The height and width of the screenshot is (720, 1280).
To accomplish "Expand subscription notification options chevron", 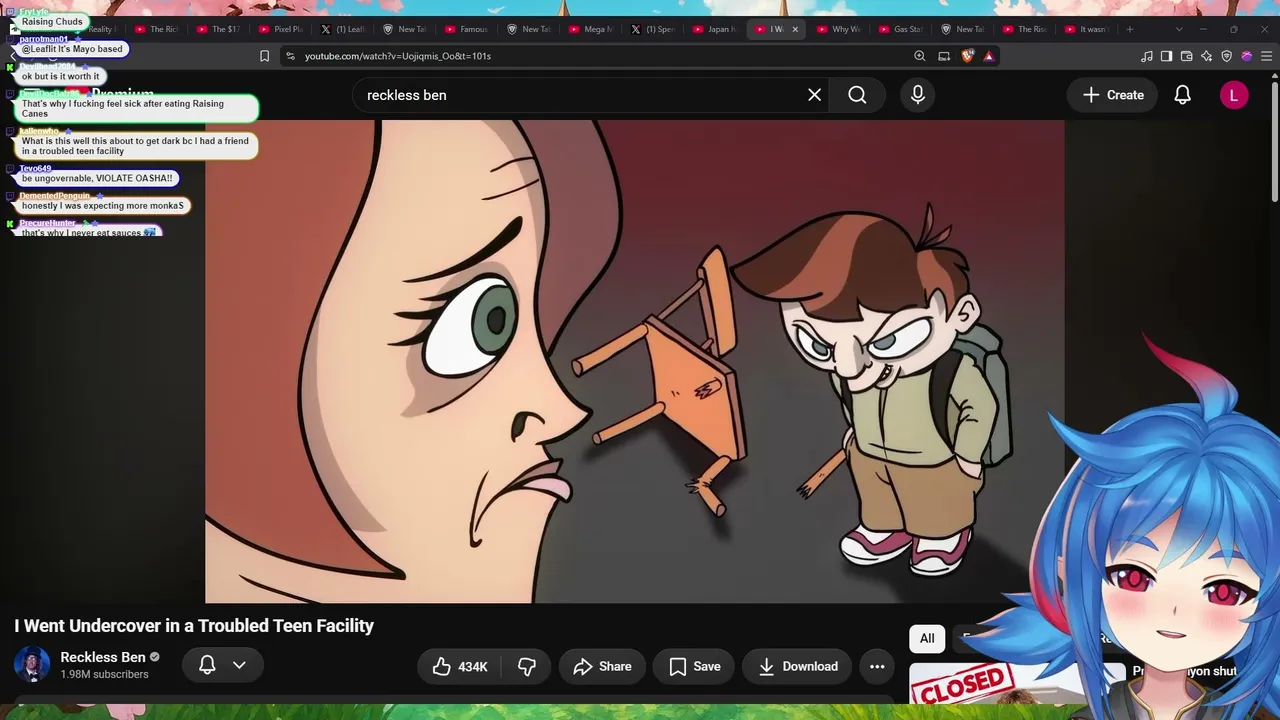I will pyautogui.click(x=239, y=665).
